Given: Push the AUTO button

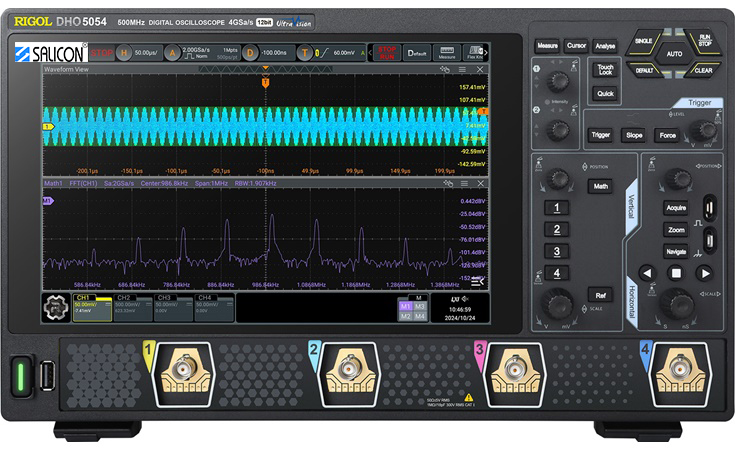Looking at the screenshot, I should (674, 54).
